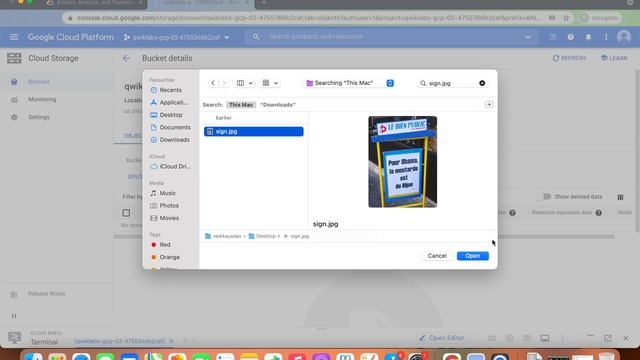Close the Cloud Shell panel
This screenshot has height=360, width=640.
click(626, 338)
